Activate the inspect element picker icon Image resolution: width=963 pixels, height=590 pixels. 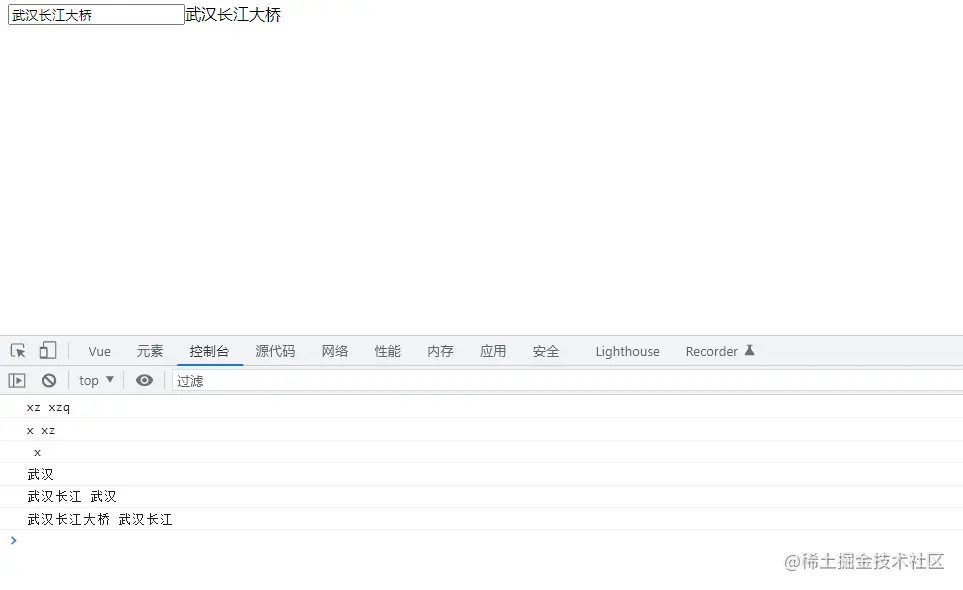point(18,351)
